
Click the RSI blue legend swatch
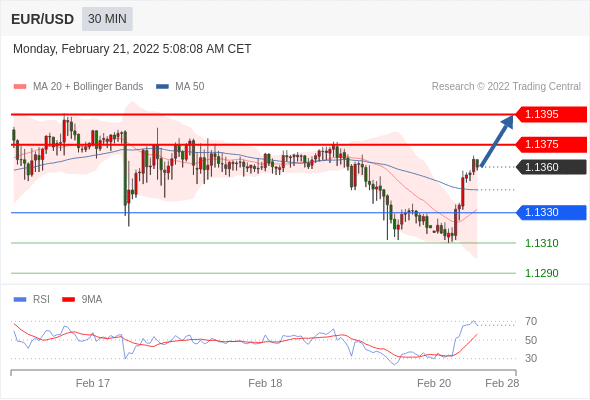coord(20,300)
